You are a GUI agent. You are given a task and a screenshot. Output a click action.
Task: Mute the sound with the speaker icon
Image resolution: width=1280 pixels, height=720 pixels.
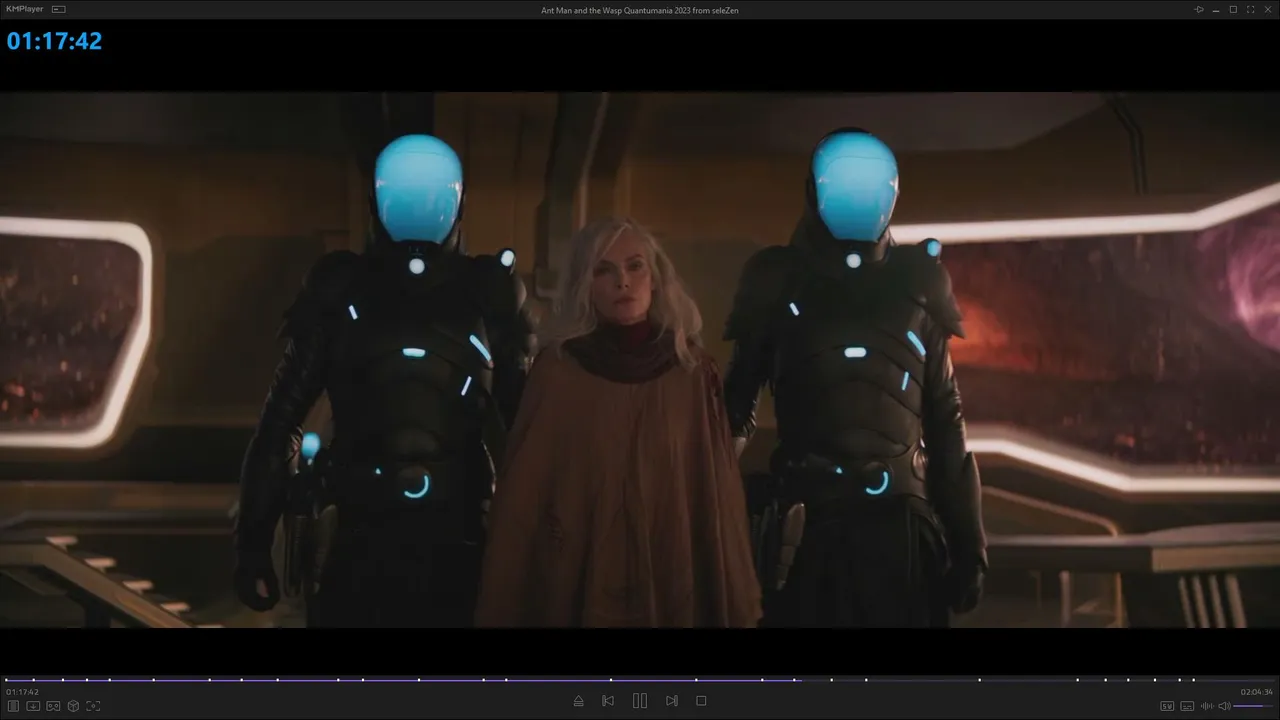(1224, 706)
